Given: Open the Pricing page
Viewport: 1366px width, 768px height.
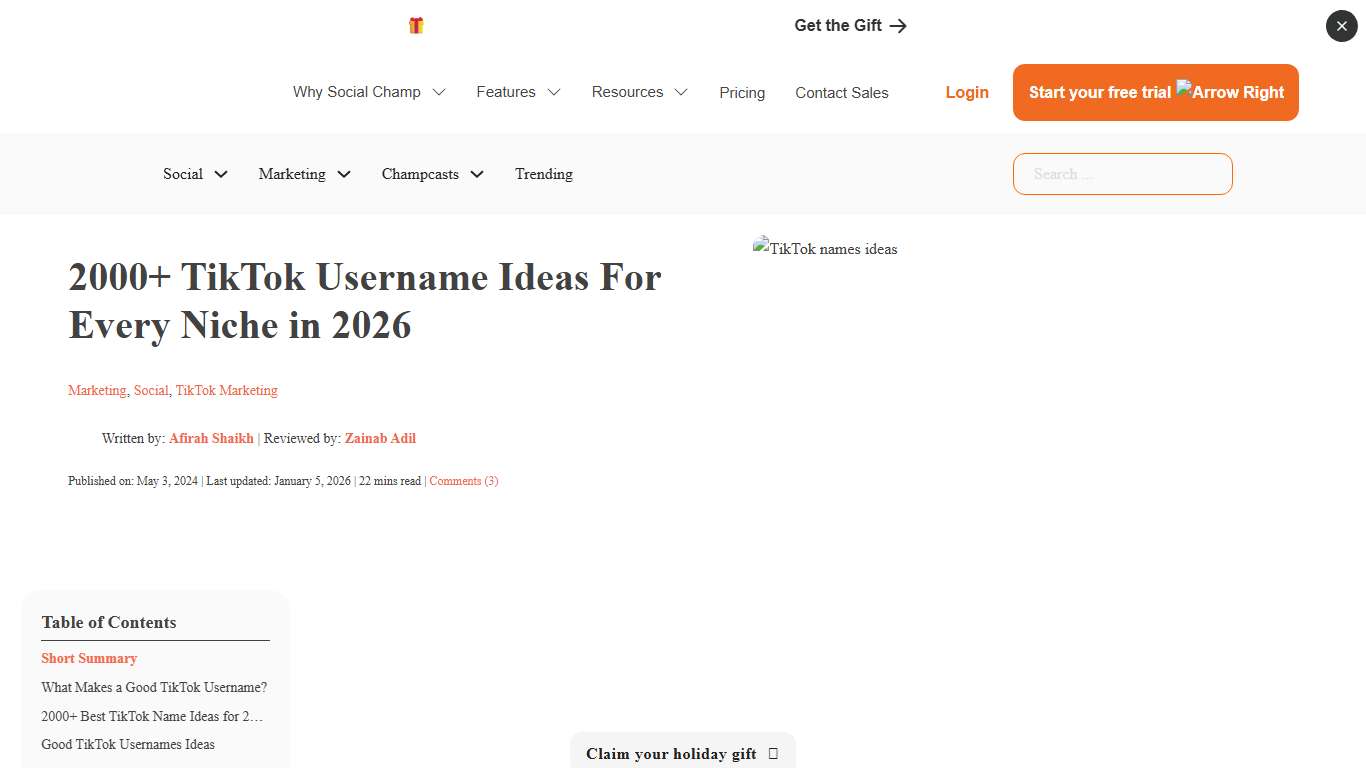Looking at the screenshot, I should click(x=742, y=93).
